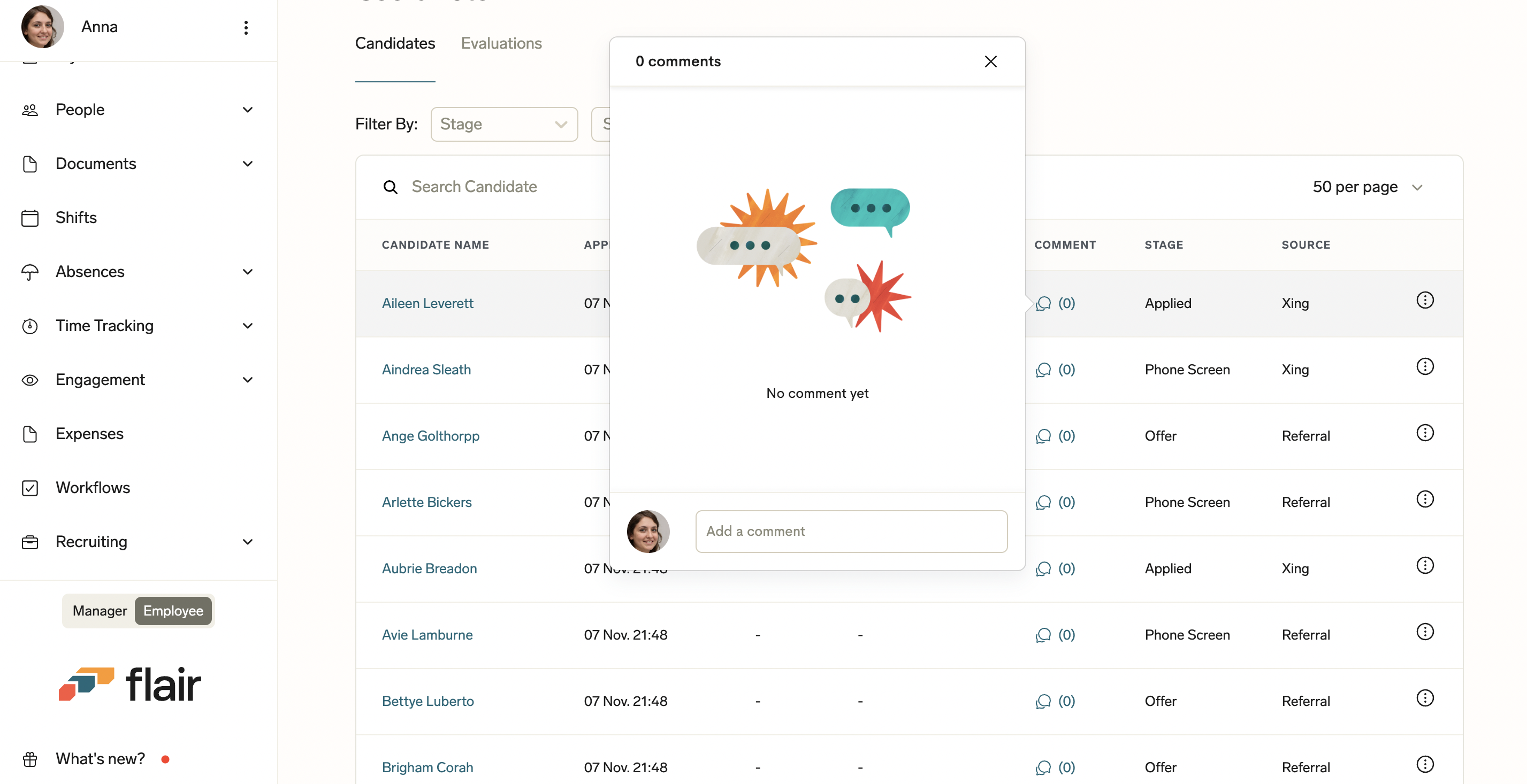Switch to Employee view

[173, 611]
